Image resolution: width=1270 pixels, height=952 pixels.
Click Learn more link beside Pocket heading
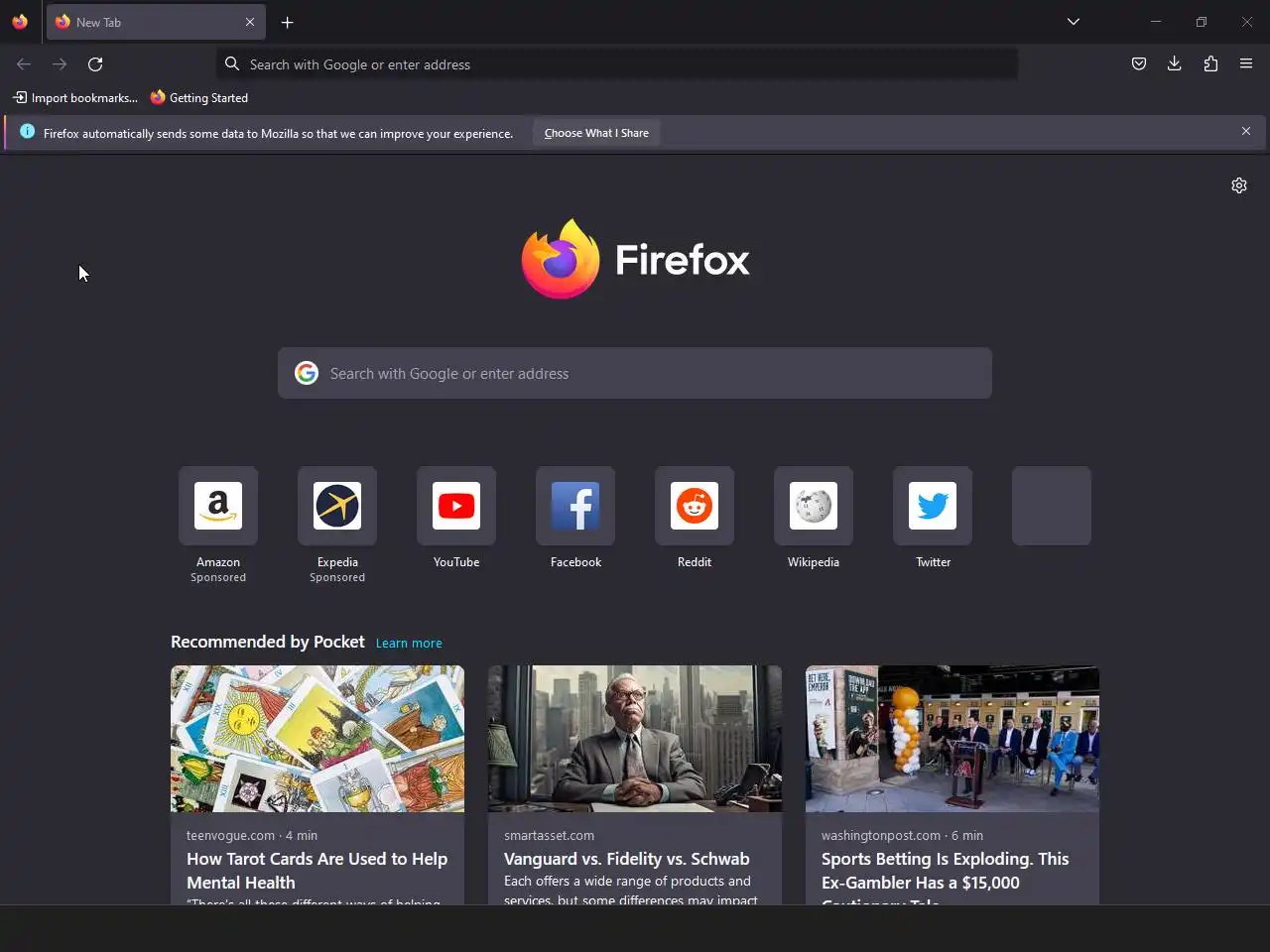pos(409,643)
